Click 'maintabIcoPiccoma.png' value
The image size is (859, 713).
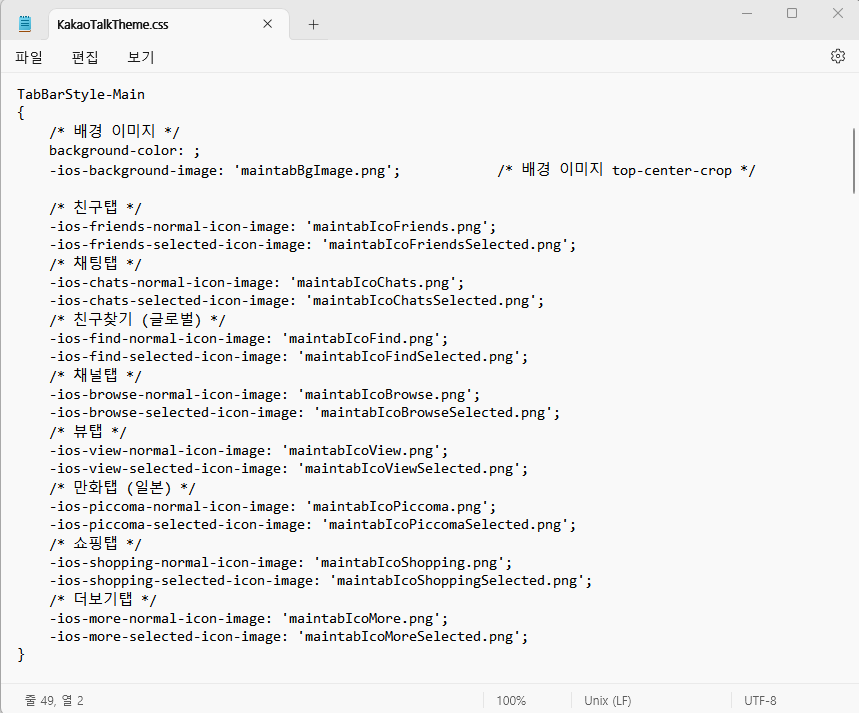click(400, 506)
